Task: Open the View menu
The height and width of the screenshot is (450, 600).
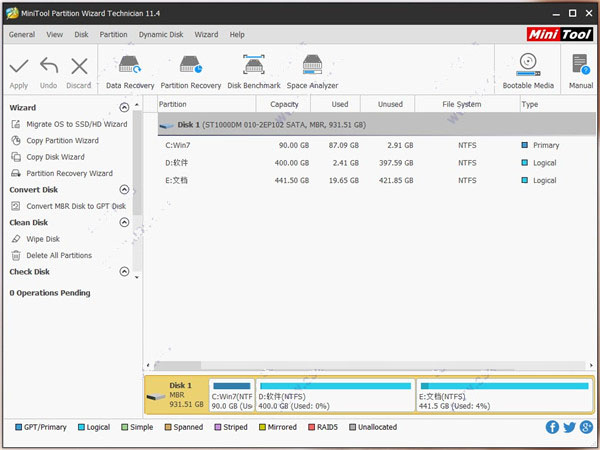Action: 55,34
